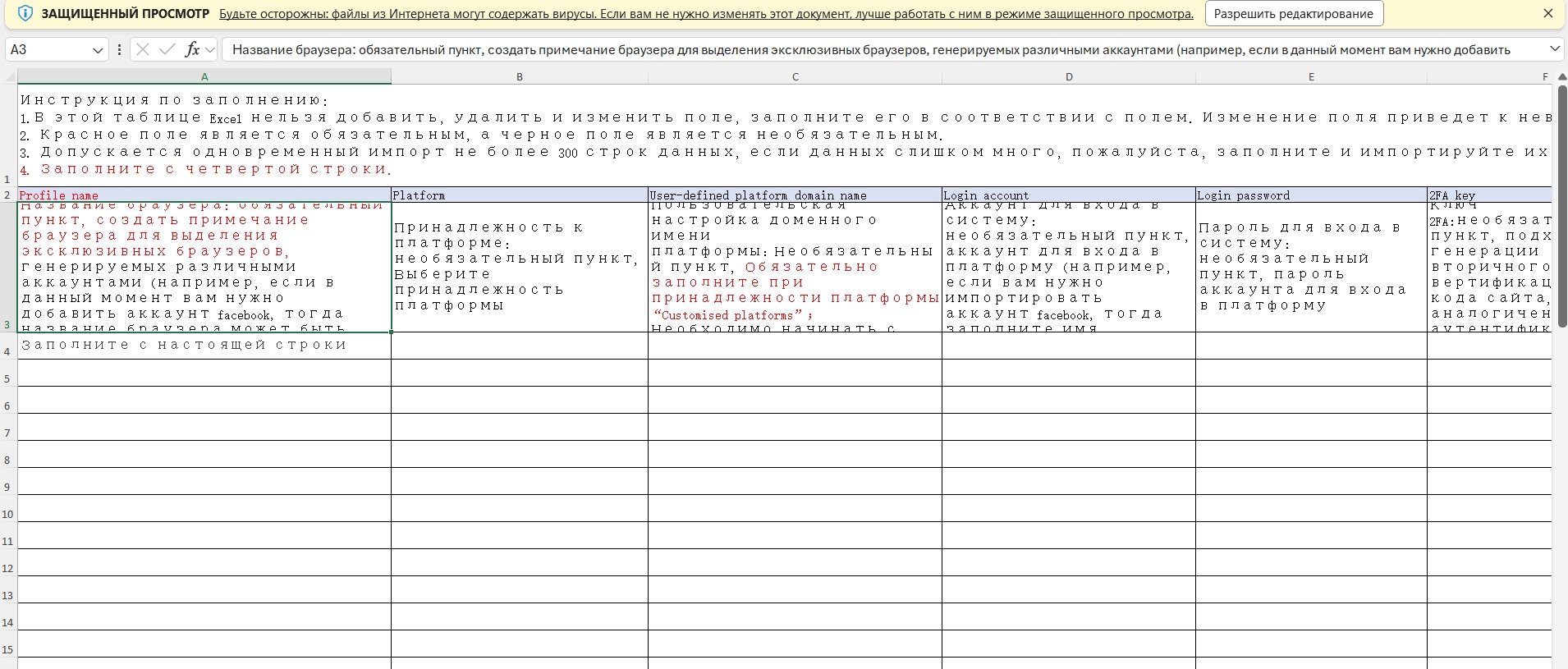Click cell 'Принадлежность к платформе' description

[520, 267]
